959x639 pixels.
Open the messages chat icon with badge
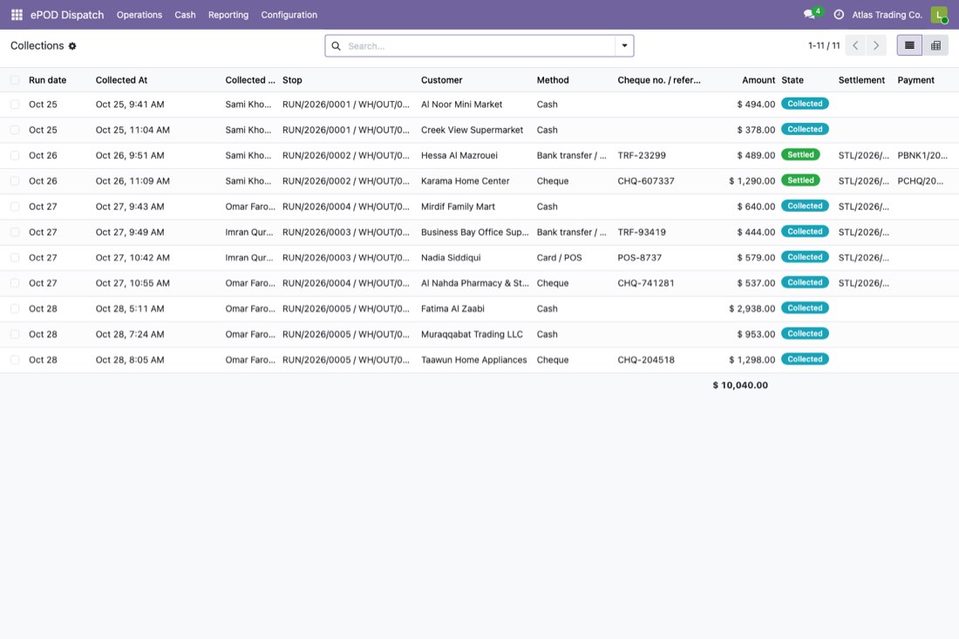coord(812,14)
